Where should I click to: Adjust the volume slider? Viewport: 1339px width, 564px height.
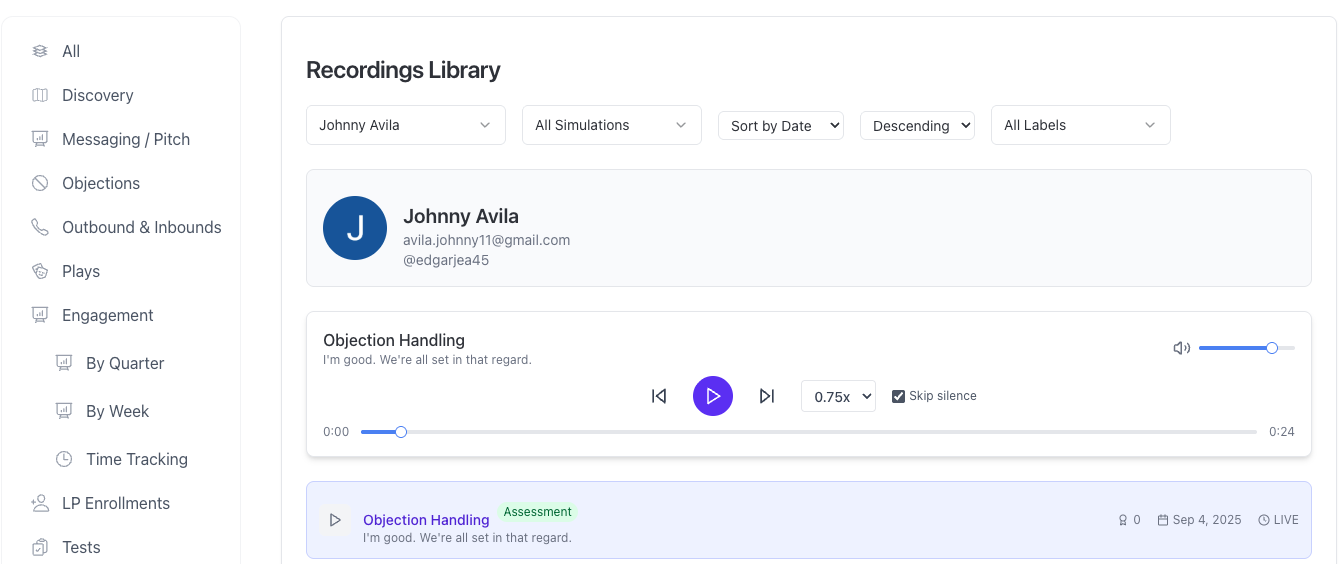pyautogui.click(x=1247, y=348)
